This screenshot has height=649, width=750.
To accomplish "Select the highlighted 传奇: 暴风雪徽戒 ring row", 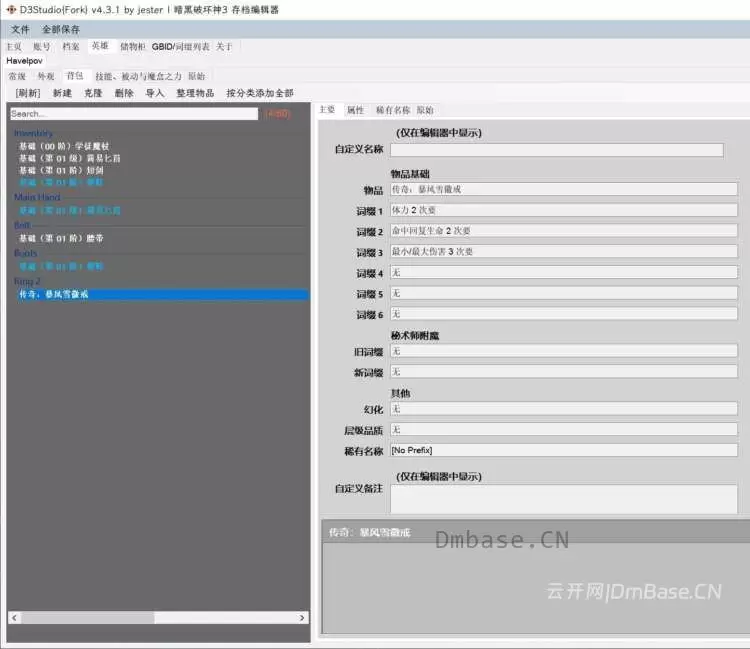I will click(x=164, y=295).
